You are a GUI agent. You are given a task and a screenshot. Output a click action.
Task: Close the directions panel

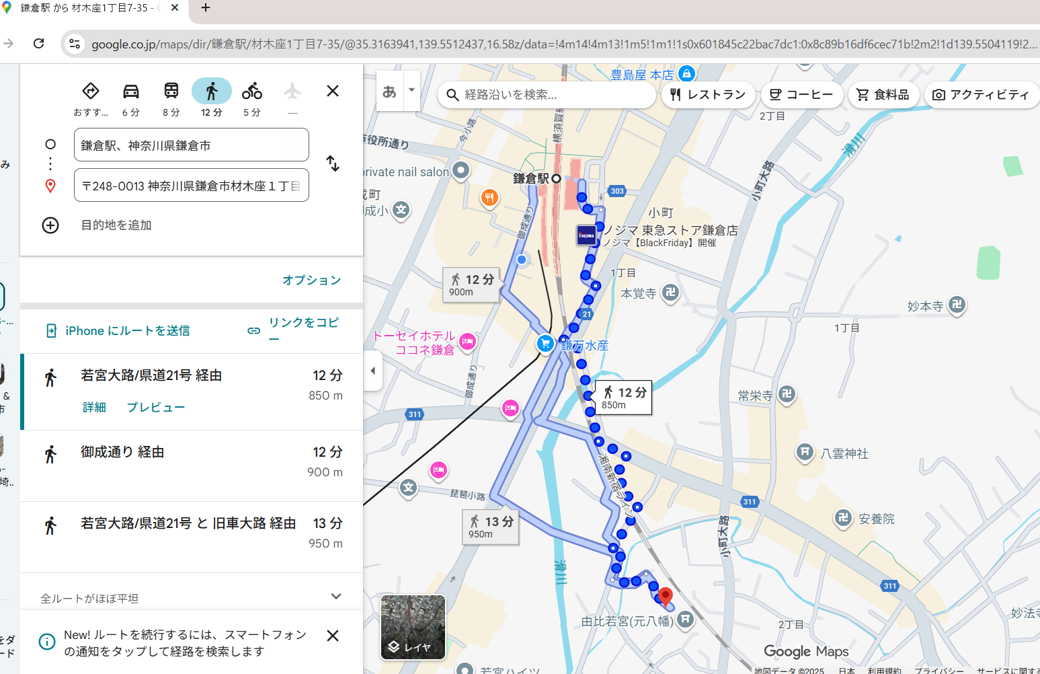[x=333, y=91]
